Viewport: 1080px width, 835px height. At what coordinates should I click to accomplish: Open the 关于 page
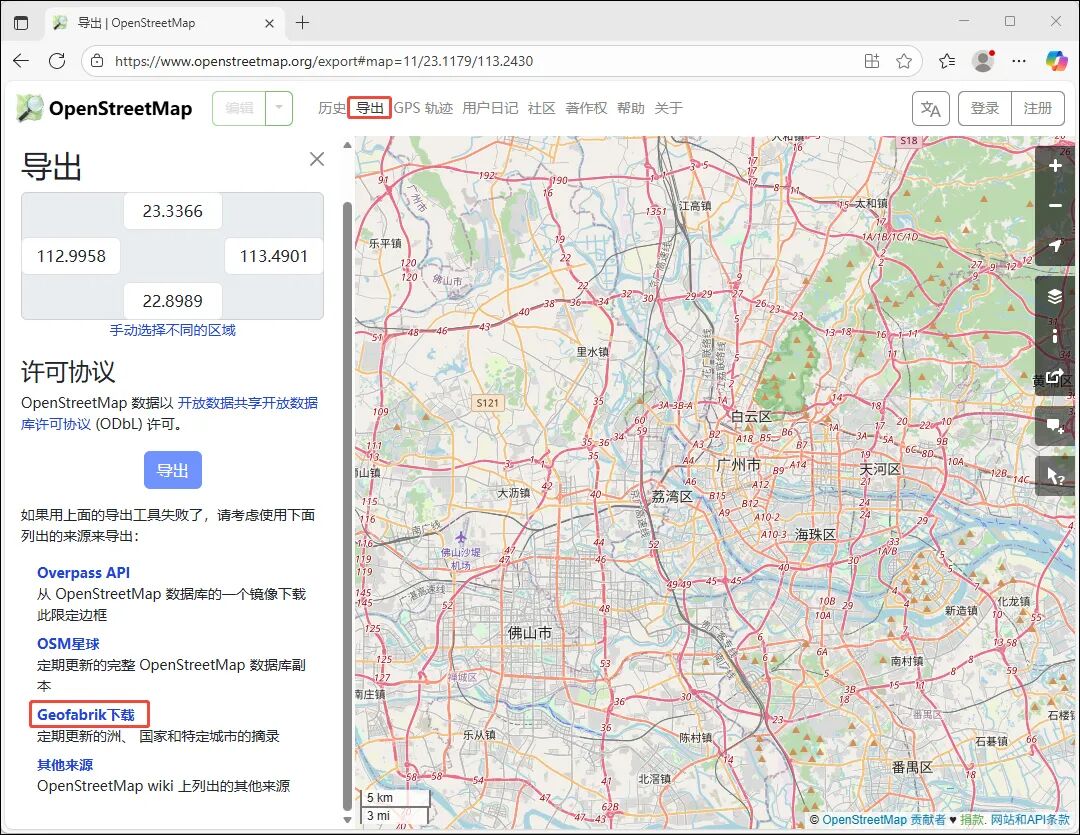[x=668, y=108]
